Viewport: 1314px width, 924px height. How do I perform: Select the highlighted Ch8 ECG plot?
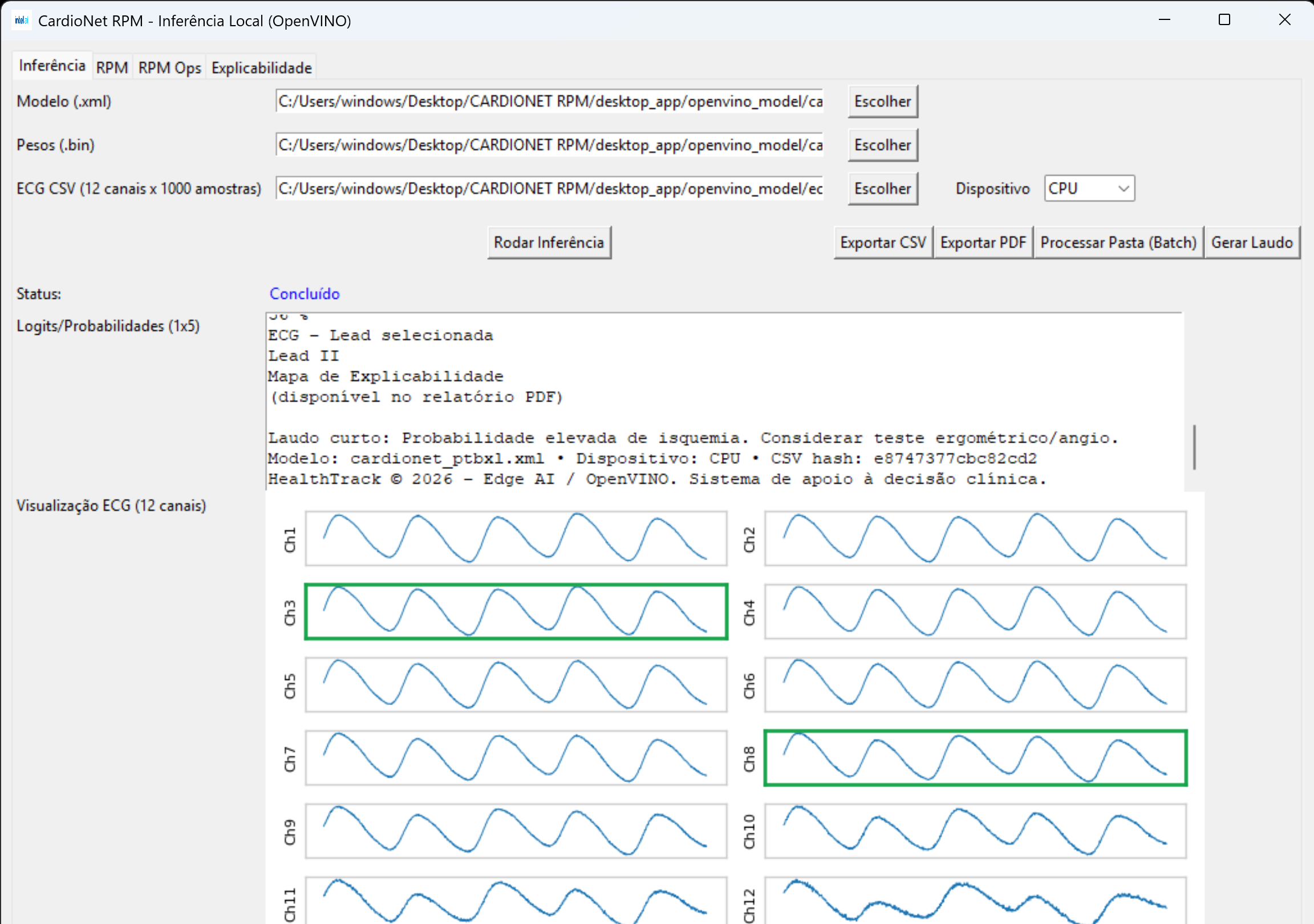975,757
